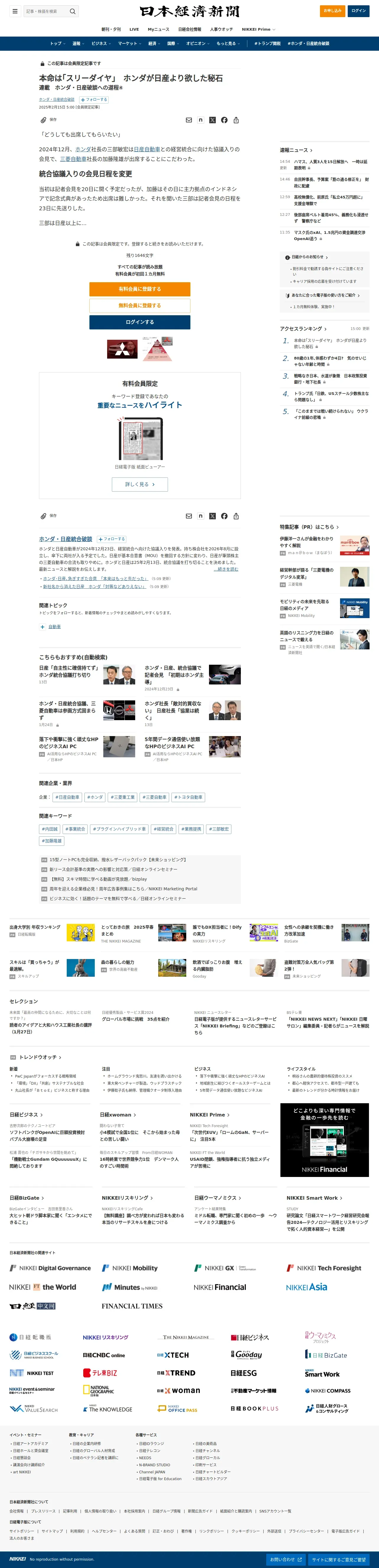Expand マーケット menu in blue navigation bar
Viewport: 379px width, 1568px height.
pos(130,43)
